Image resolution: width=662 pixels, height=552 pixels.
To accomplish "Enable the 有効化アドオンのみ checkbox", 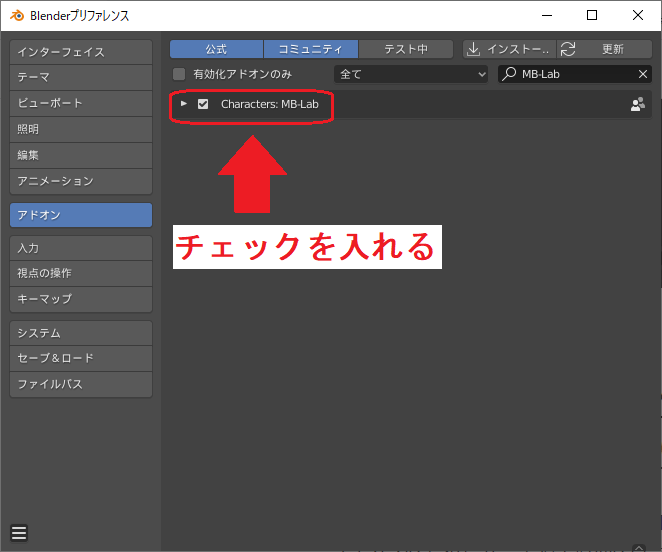I will [179, 74].
